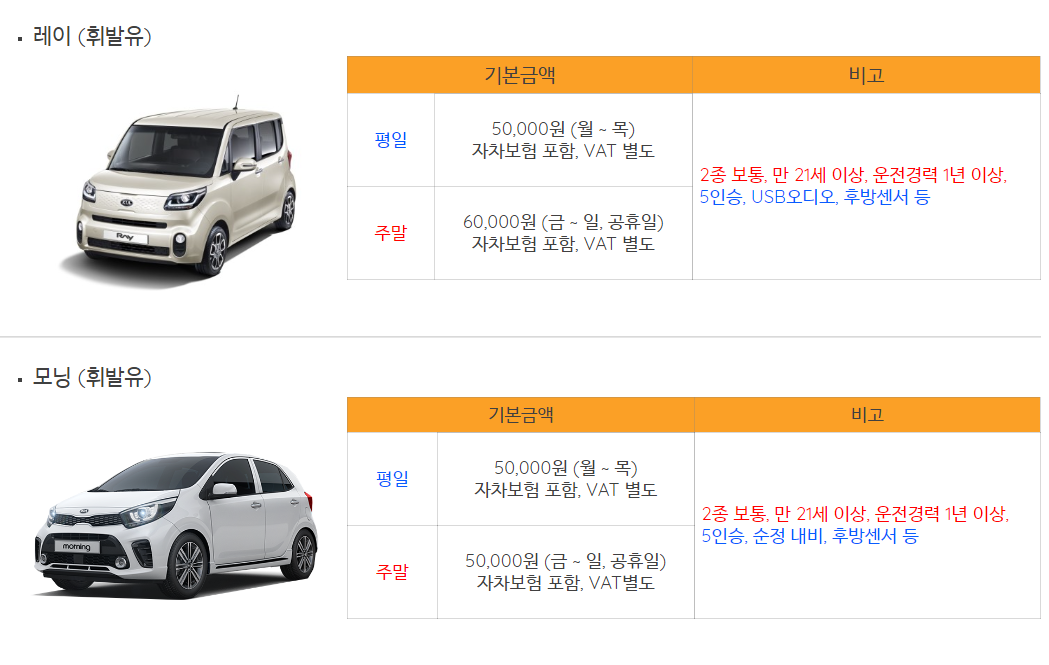The height and width of the screenshot is (665, 1049).
Task: Click the Ray's red license requirement text
Action: tap(853, 175)
